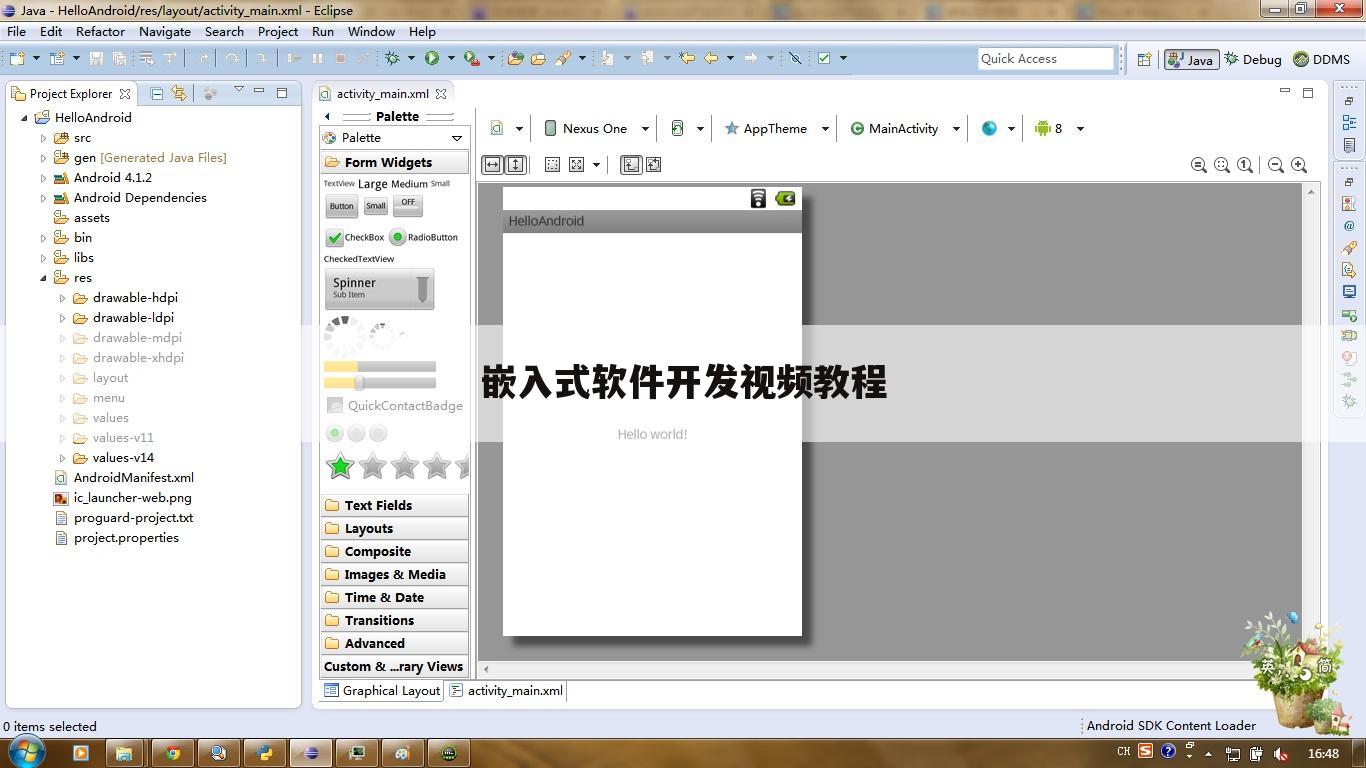Click the Debug bug icon in toolbar
The height and width of the screenshot is (768, 1366).
(x=393, y=58)
